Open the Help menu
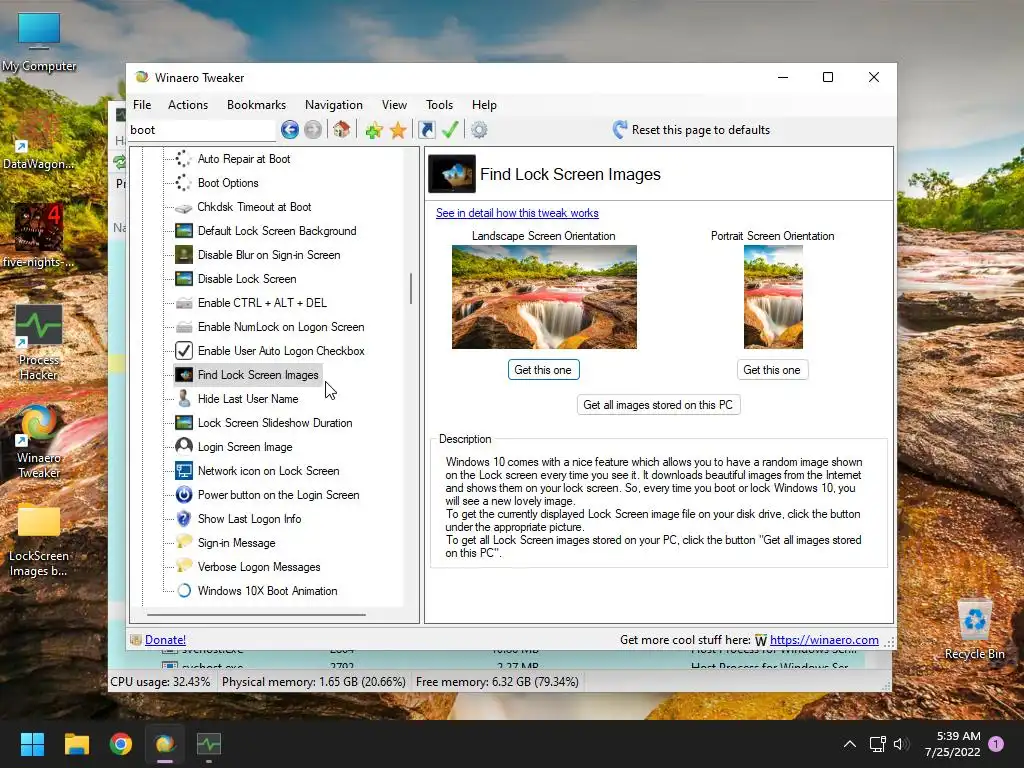Screen dimensions: 1024x768 pos(485,104)
